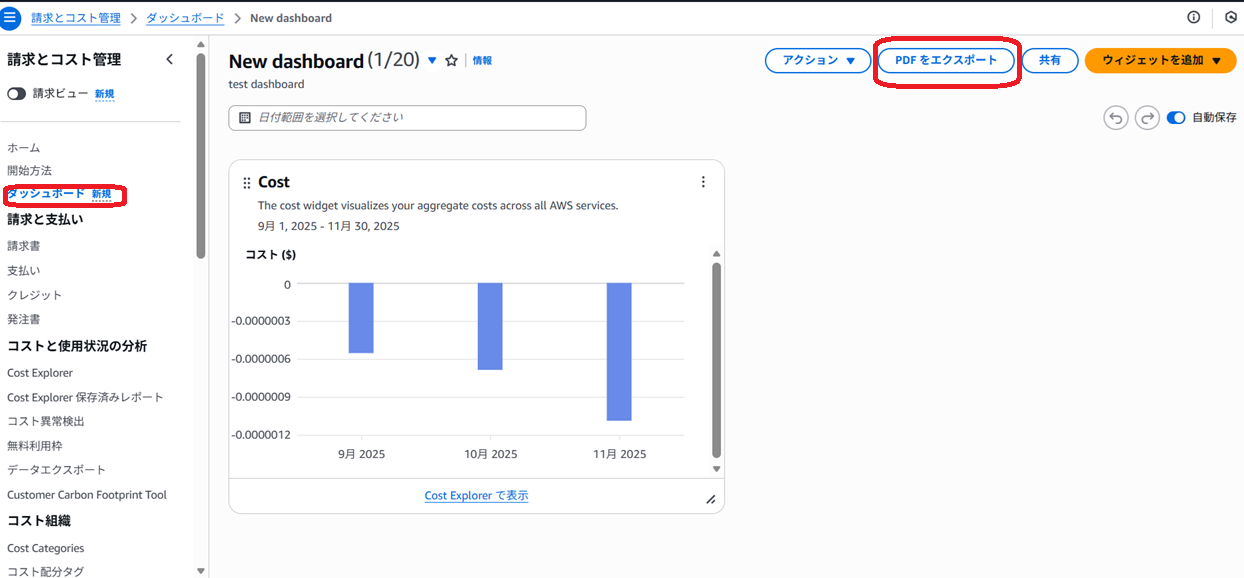Select 開始方法 in the sidebar

(x=29, y=171)
